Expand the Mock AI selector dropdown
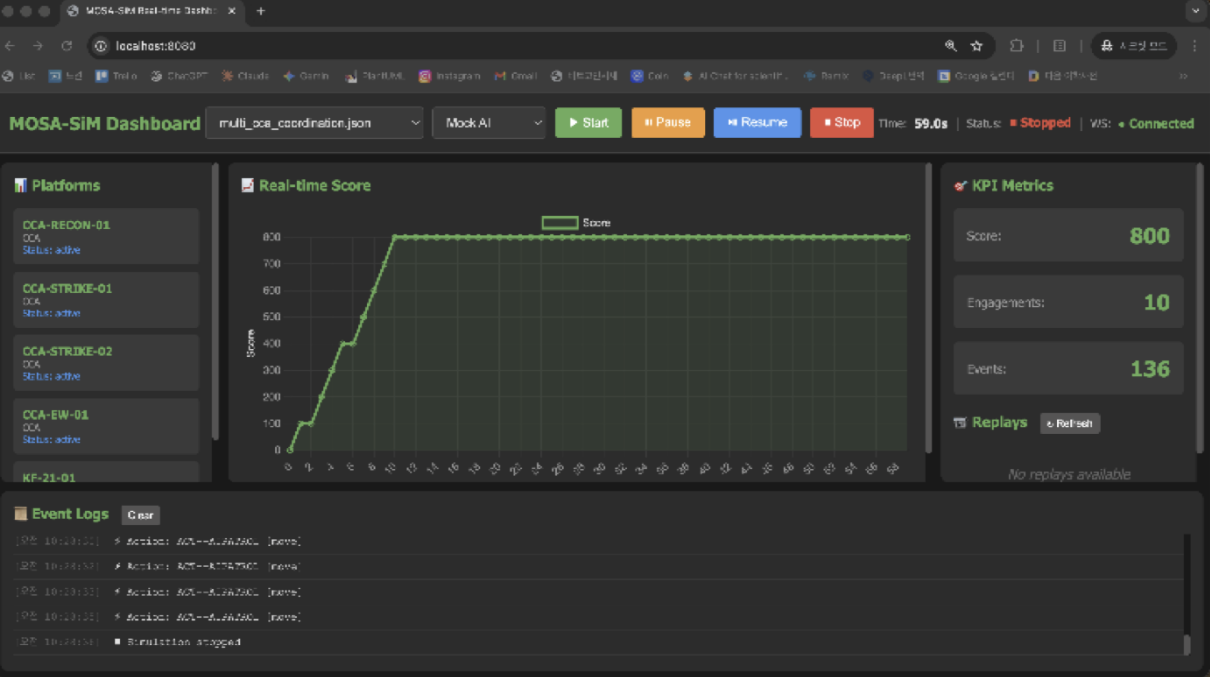This screenshot has width=1210, height=677. [488, 123]
